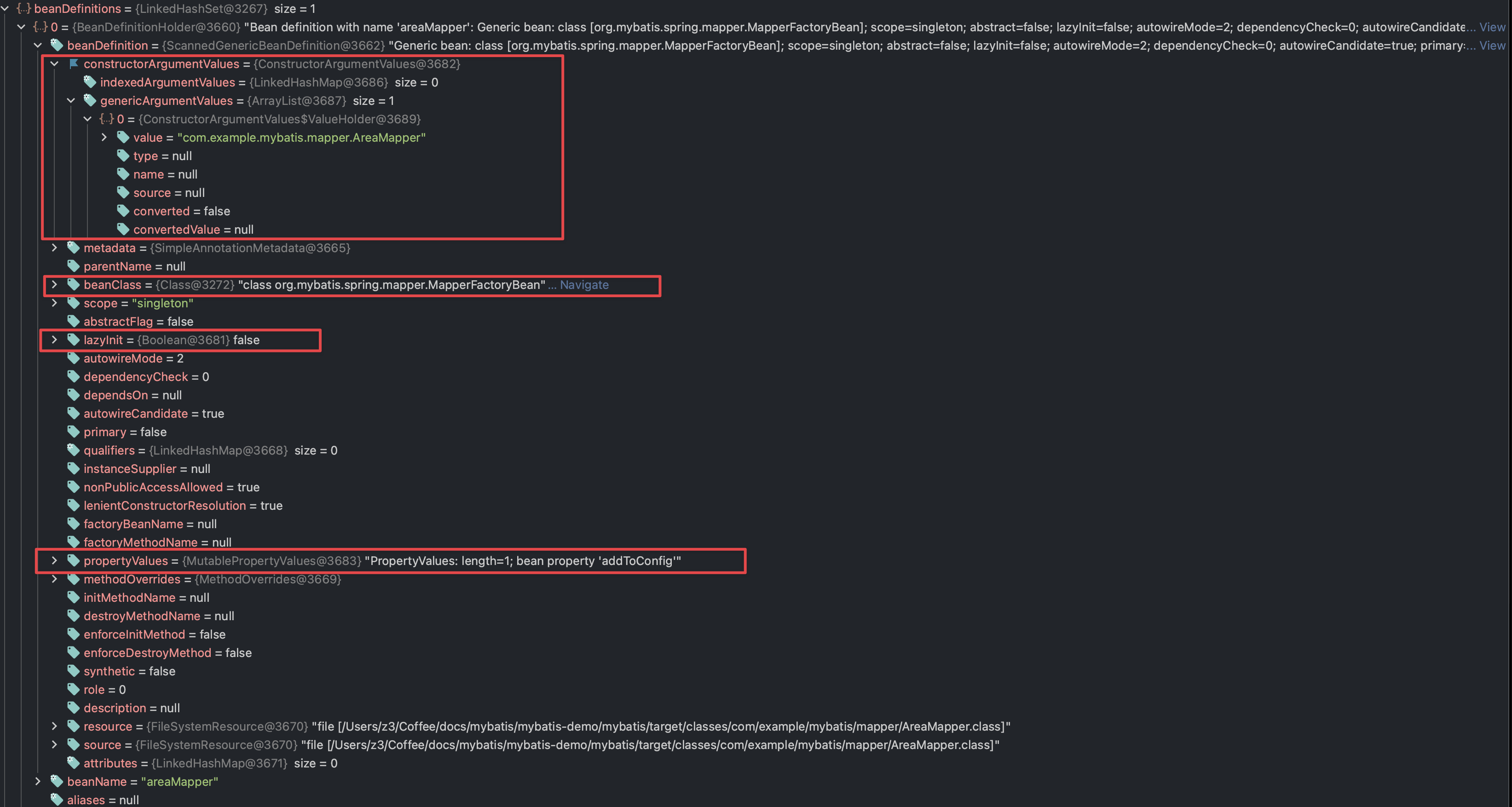
Task: Expand the value AreaMapper string
Action: pos(104,137)
